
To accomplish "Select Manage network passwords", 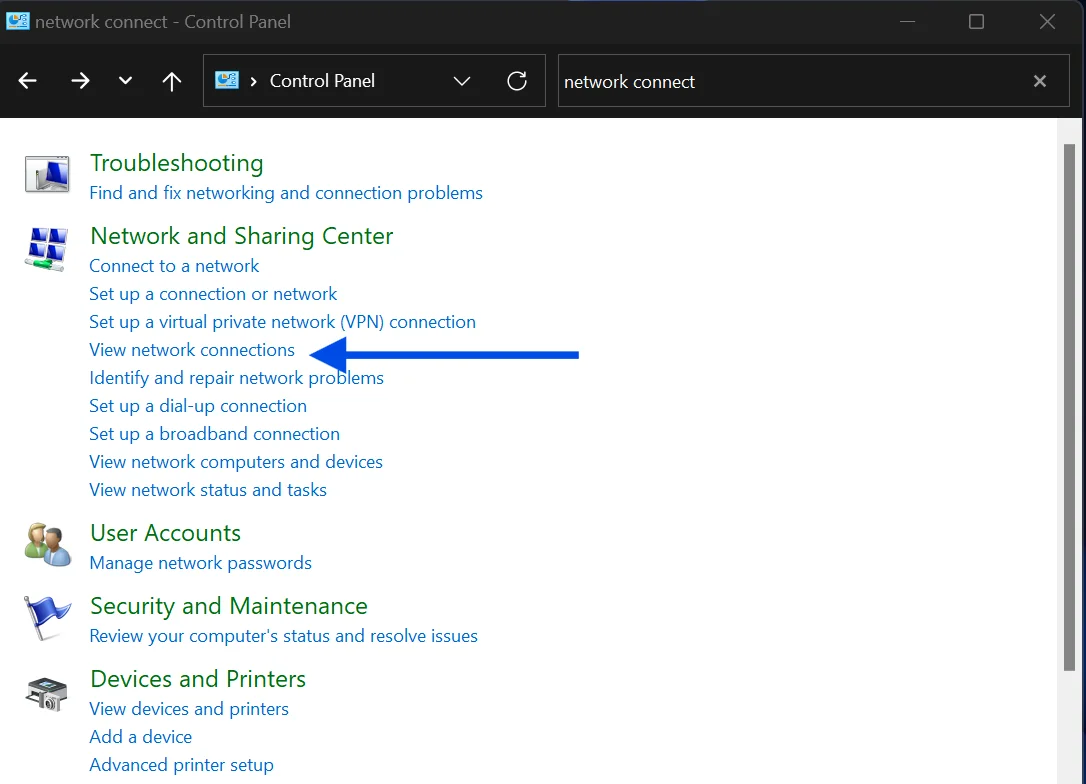I will click(201, 563).
